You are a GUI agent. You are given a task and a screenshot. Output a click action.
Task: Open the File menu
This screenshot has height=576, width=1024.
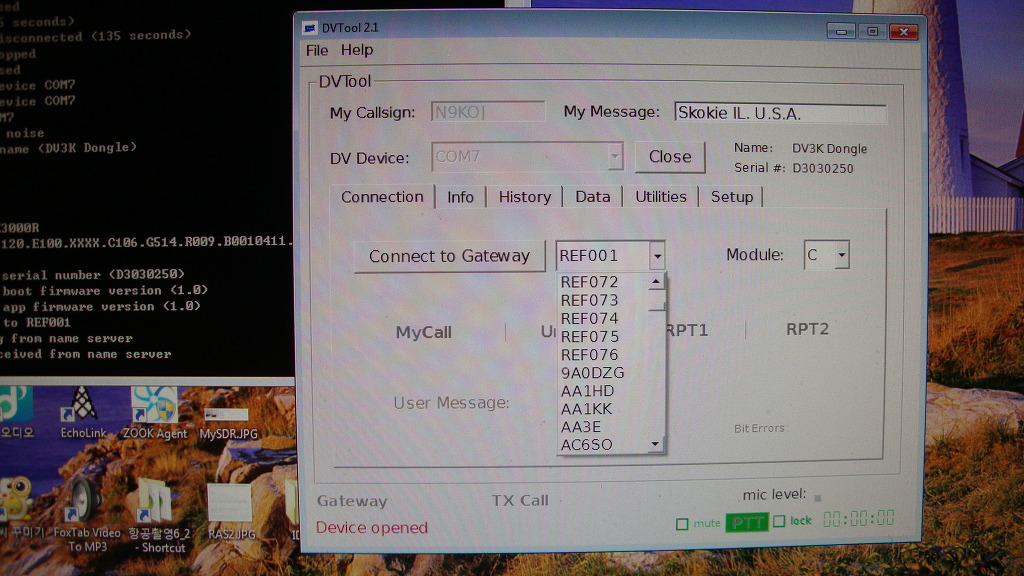(316, 50)
